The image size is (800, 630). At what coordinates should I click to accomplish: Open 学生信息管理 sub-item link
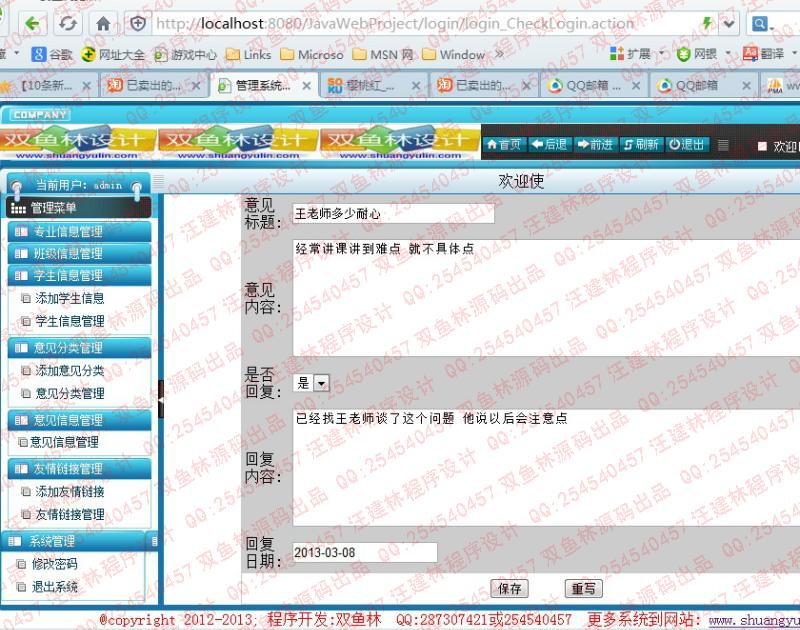pos(69,321)
